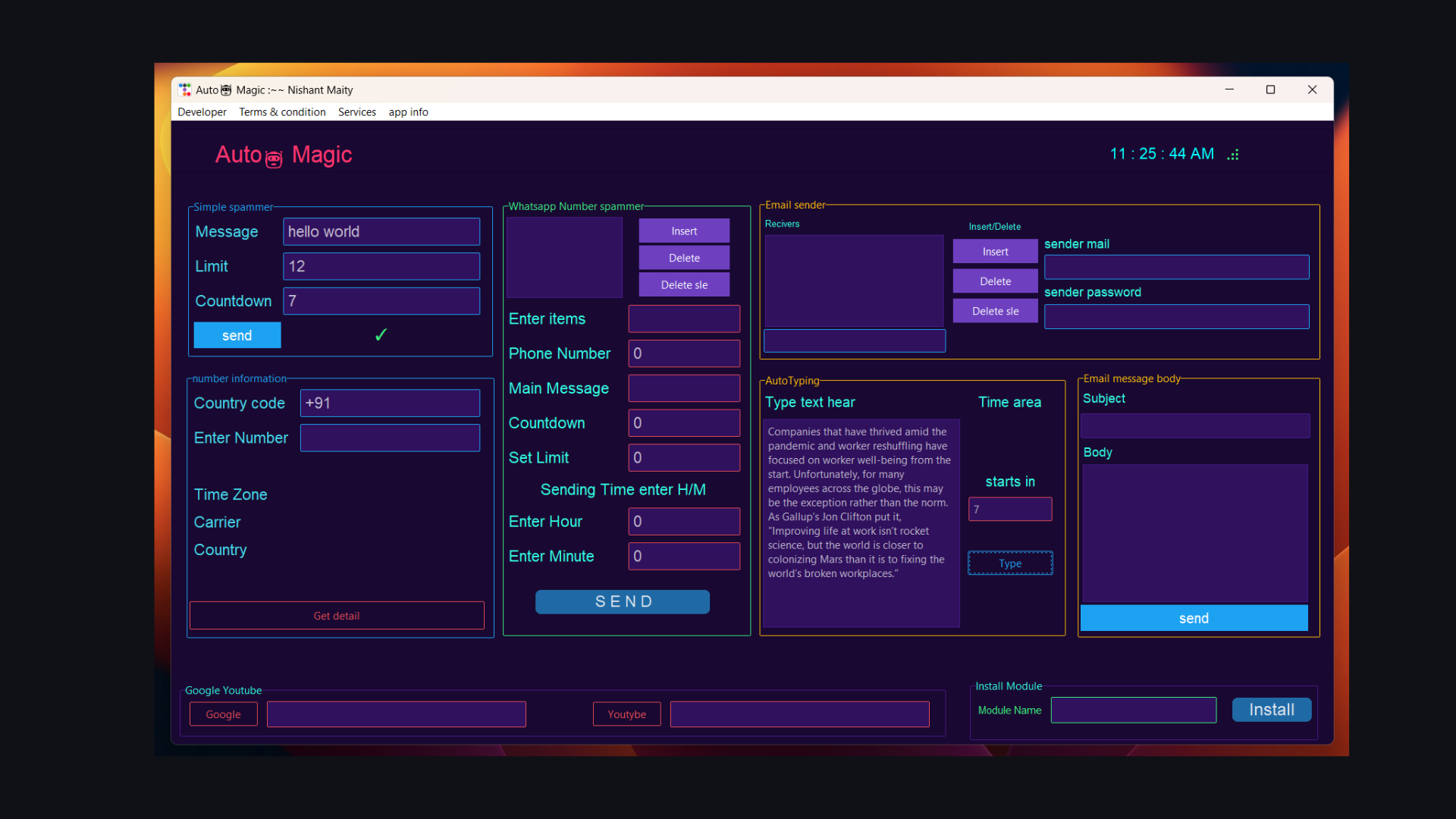Click the Get detail button
1456x819 pixels.
pos(337,615)
